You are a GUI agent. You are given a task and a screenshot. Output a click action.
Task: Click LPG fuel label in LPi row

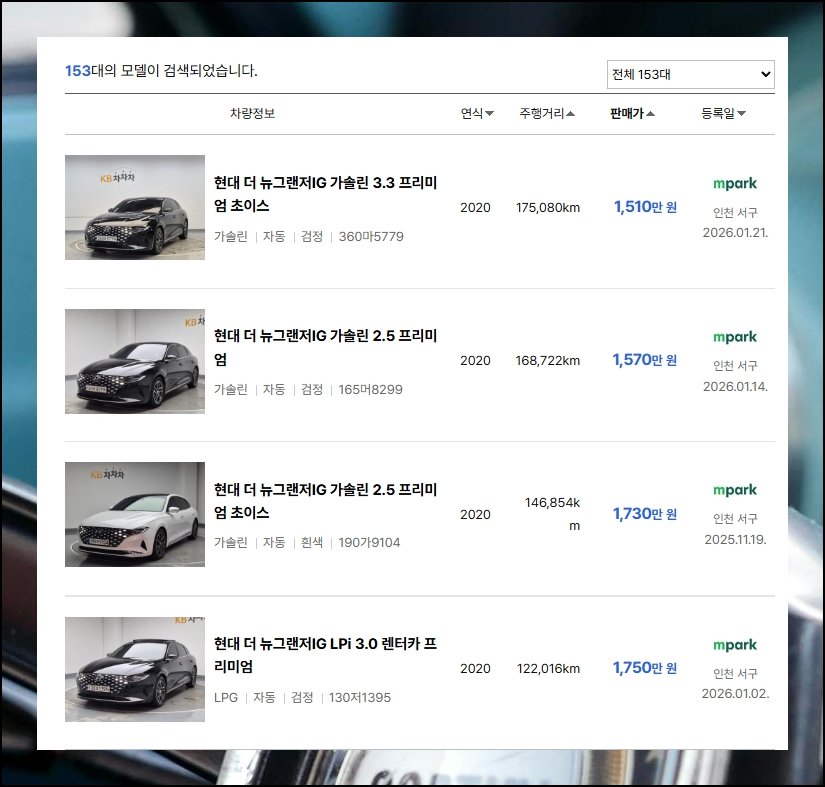(226, 698)
